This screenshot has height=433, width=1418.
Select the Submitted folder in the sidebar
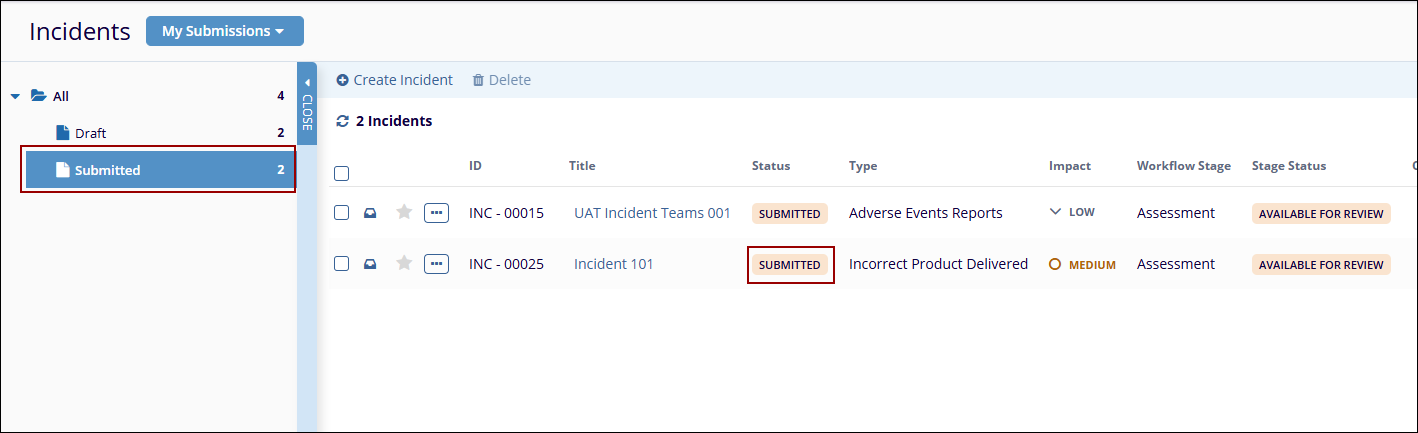pyautogui.click(x=107, y=170)
